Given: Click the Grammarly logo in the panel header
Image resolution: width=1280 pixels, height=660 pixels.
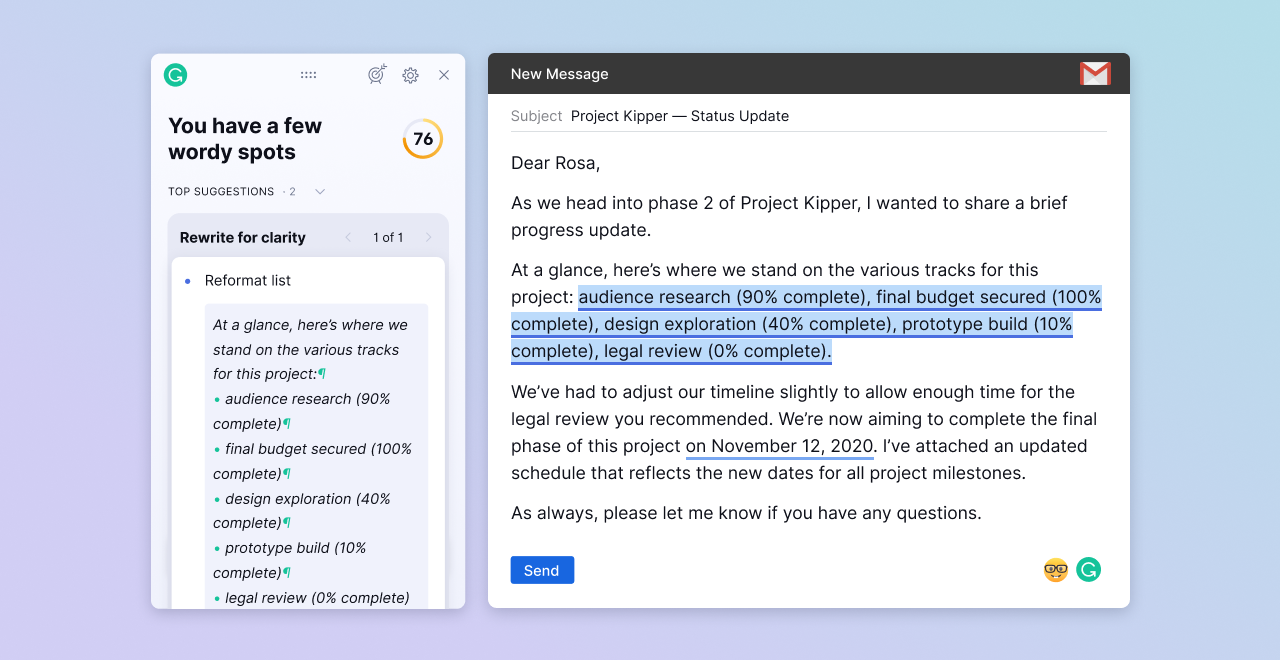Looking at the screenshot, I should click(x=176, y=75).
